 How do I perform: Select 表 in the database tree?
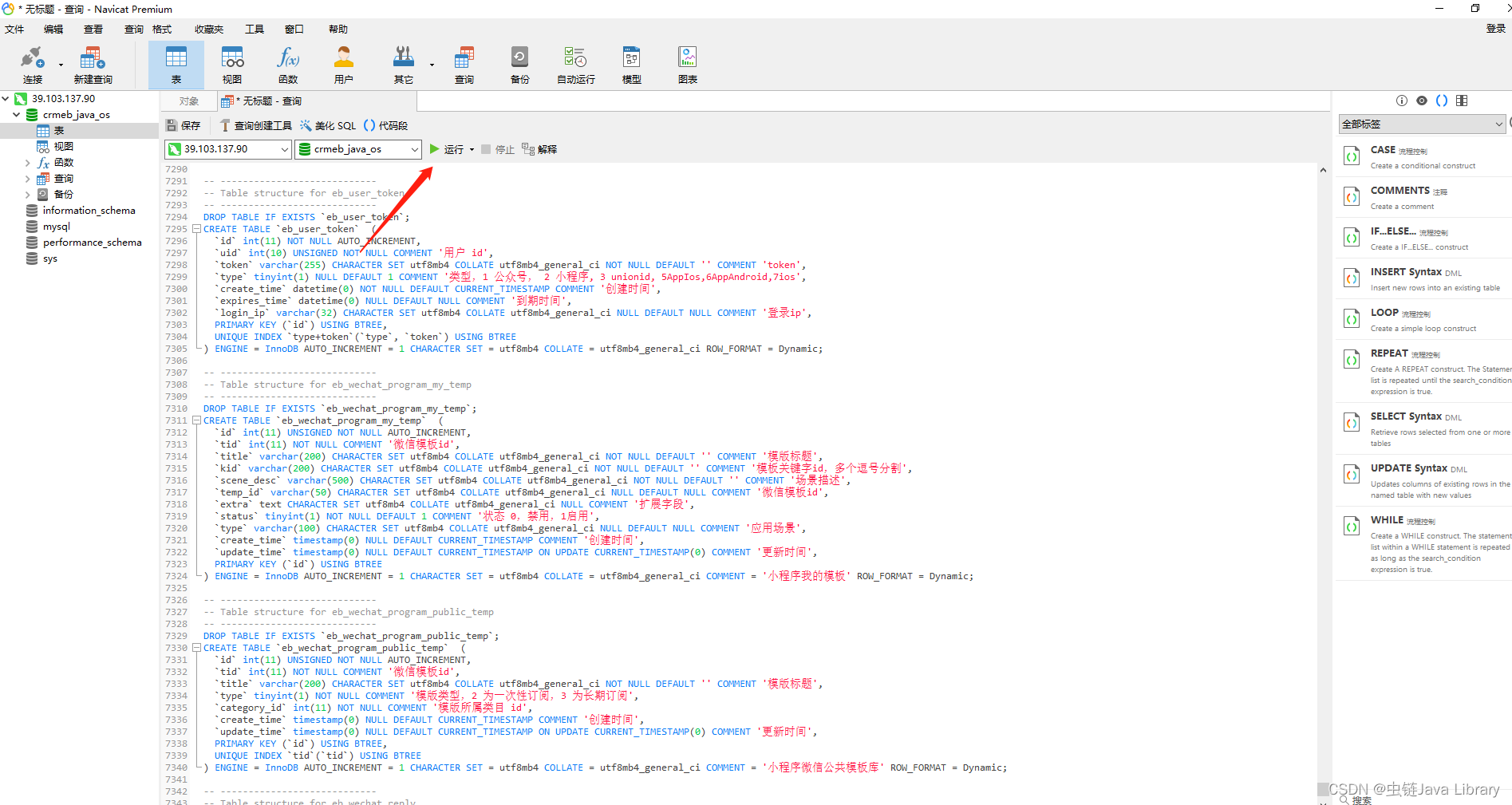[59, 131]
